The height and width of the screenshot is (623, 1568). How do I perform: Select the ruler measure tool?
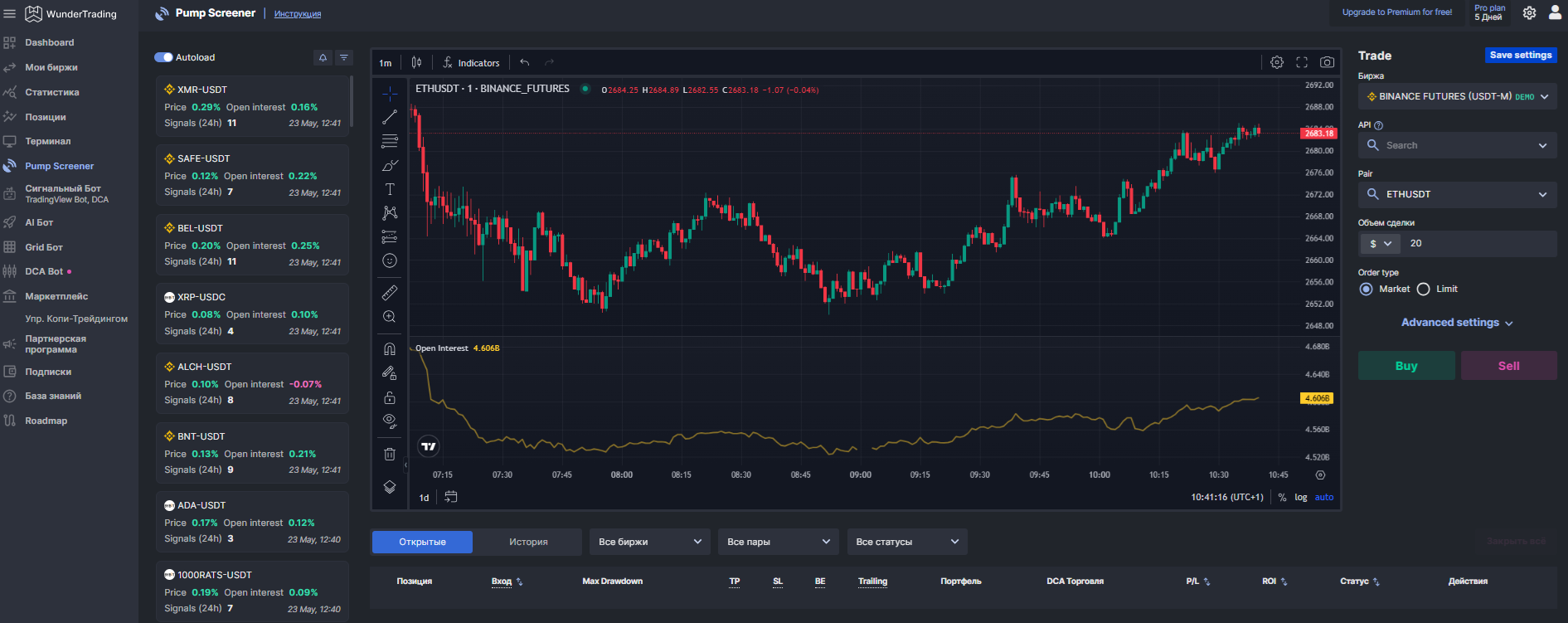(390, 293)
